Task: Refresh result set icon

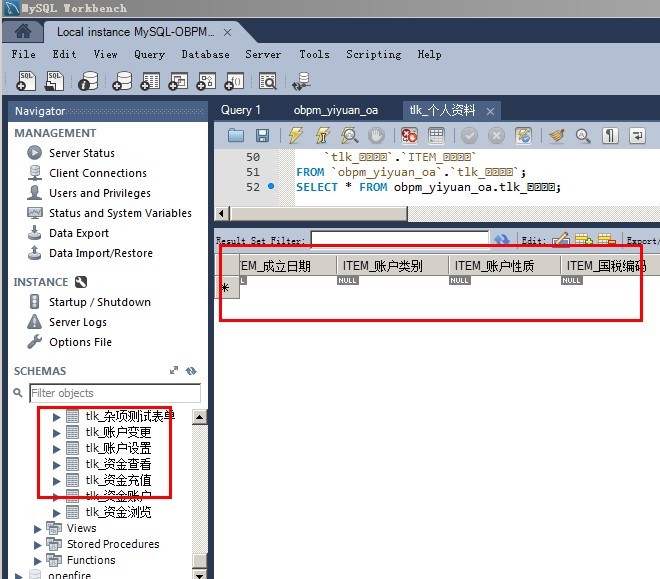Action: (x=501, y=239)
